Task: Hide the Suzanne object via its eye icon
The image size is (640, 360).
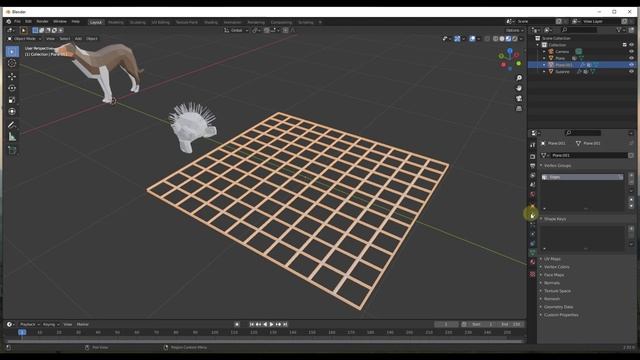Action: click(x=631, y=71)
